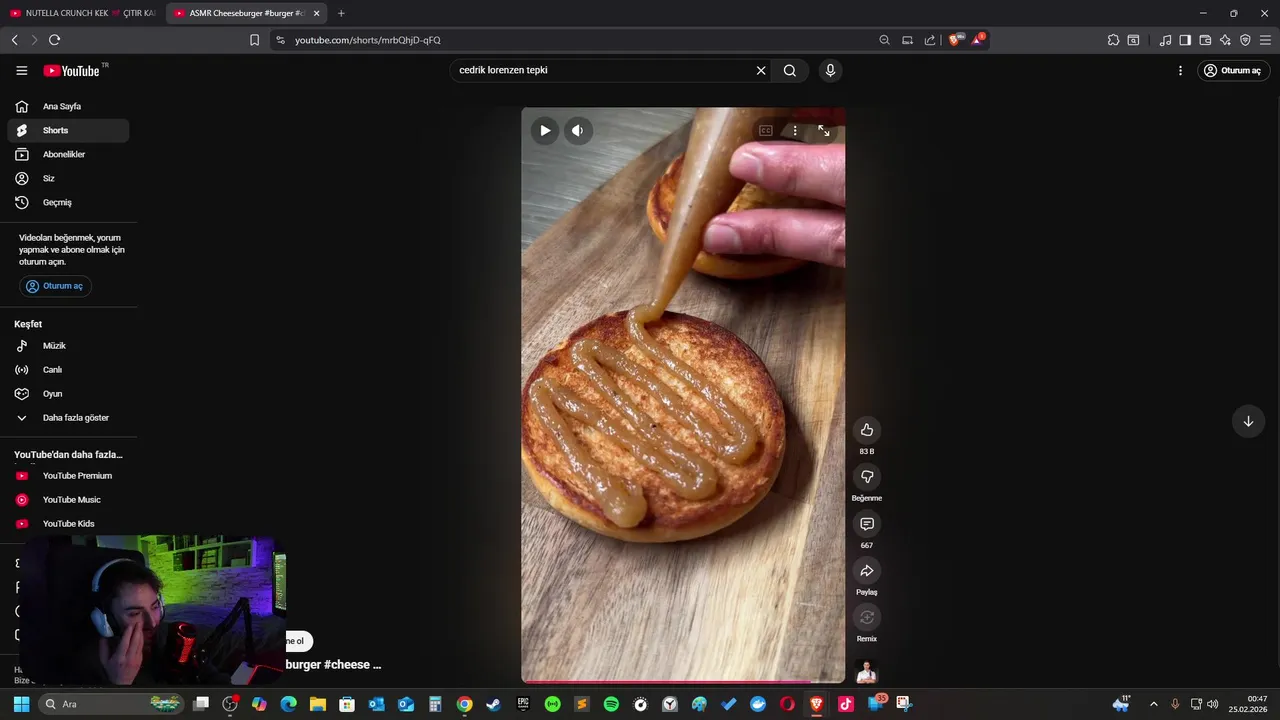Open Spotify from the taskbar
This screenshot has width=1280, height=720.
click(611, 704)
